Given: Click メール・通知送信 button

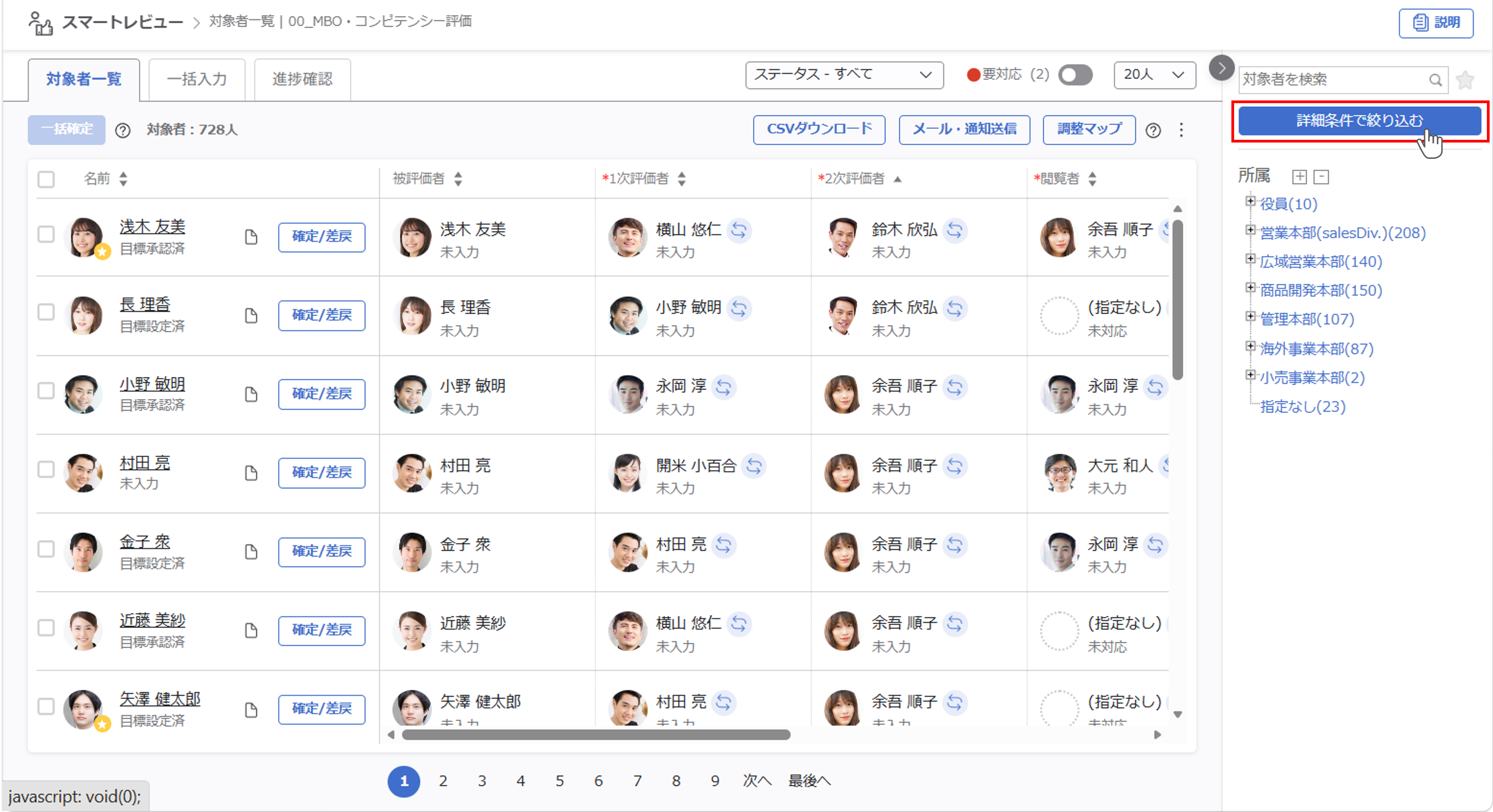Looking at the screenshot, I should pos(964,130).
